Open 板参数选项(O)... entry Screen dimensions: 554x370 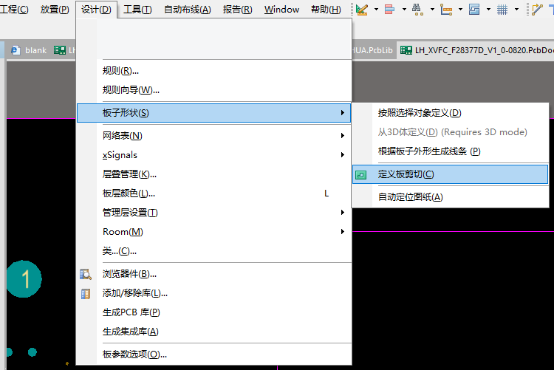[x=214, y=354]
